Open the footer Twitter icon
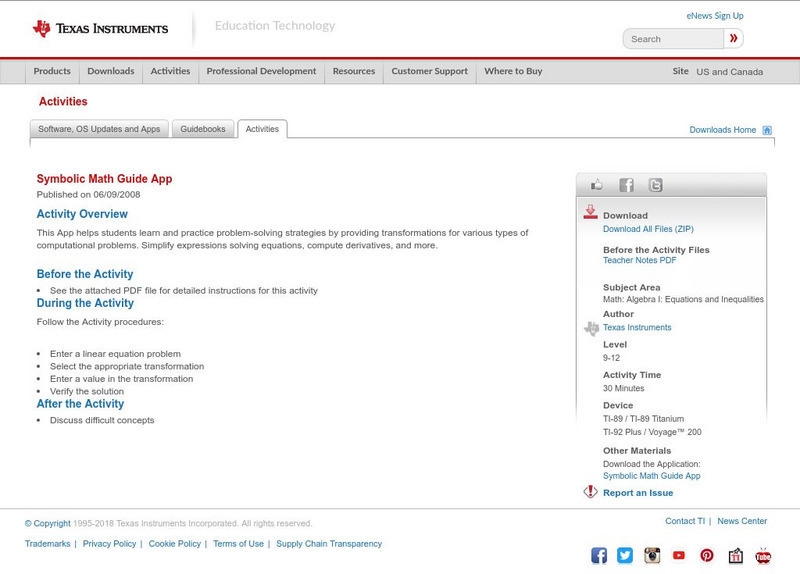This screenshot has width=800, height=574. pyautogui.click(x=624, y=555)
